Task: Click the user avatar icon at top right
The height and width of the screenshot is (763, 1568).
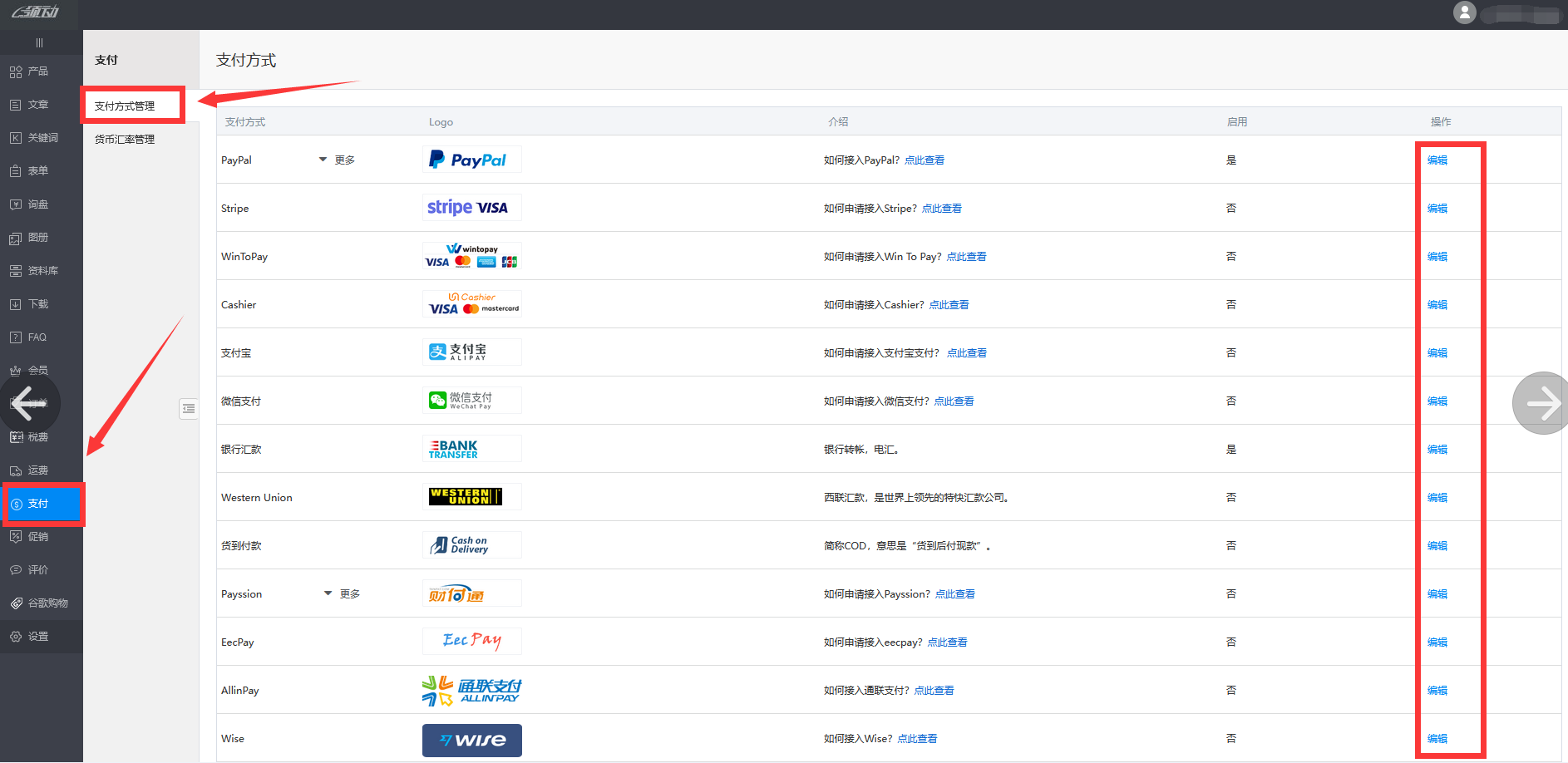Action: pyautogui.click(x=1464, y=12)
